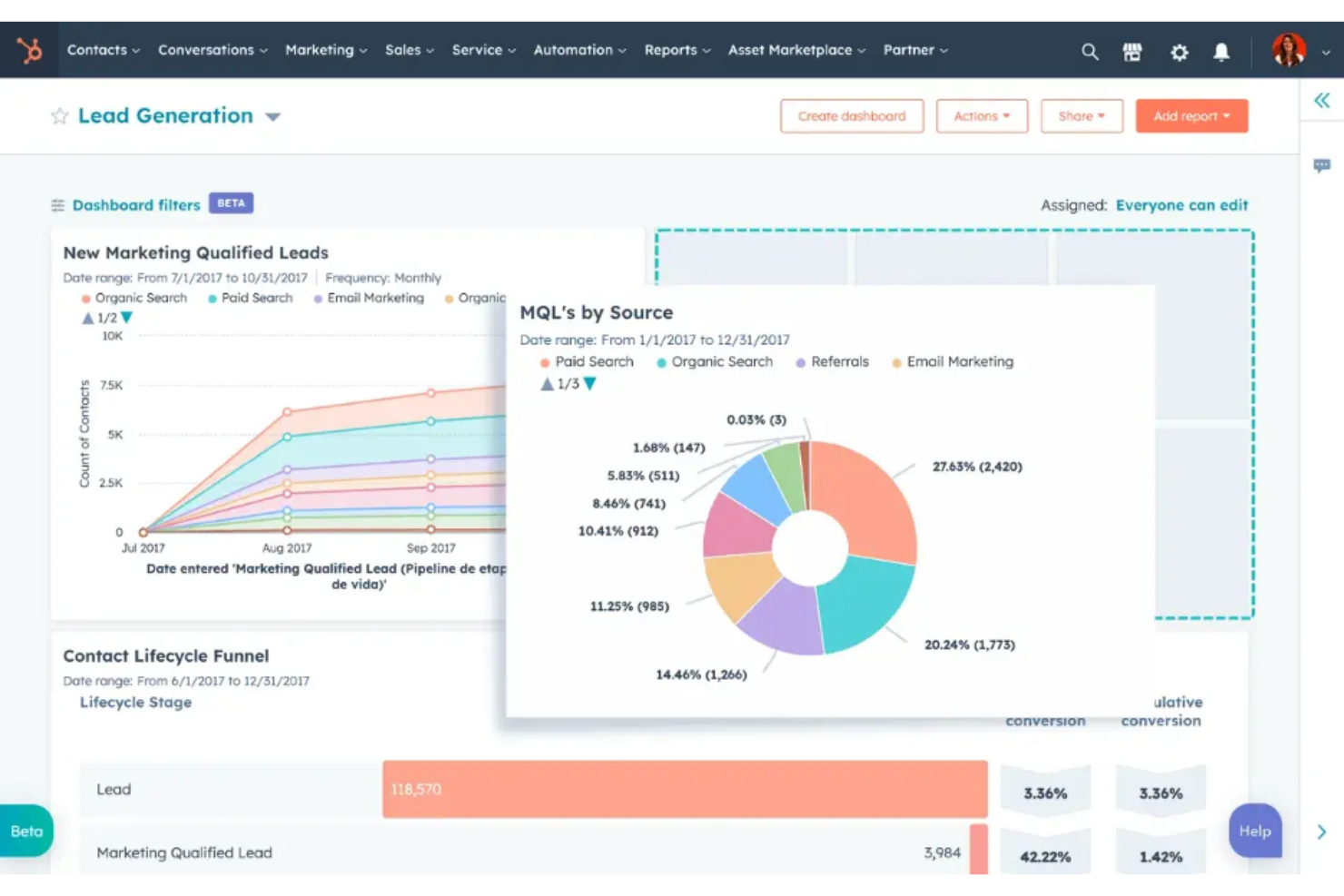1344x896 pixels.
Task: Collapse the right panel with double-chevron icon
Action: (x=1320, y=100)
